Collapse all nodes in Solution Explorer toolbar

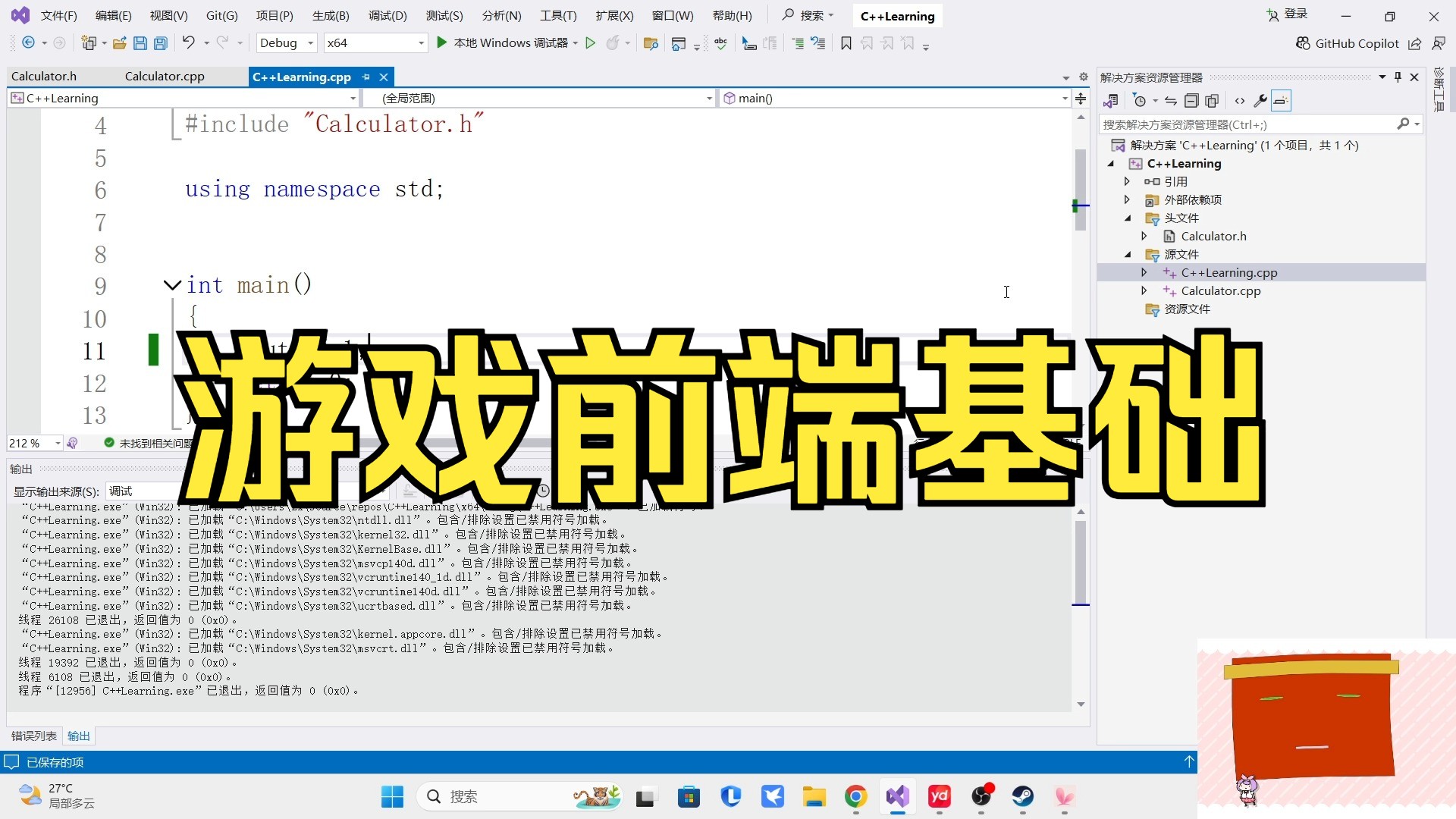point(1191,101)
